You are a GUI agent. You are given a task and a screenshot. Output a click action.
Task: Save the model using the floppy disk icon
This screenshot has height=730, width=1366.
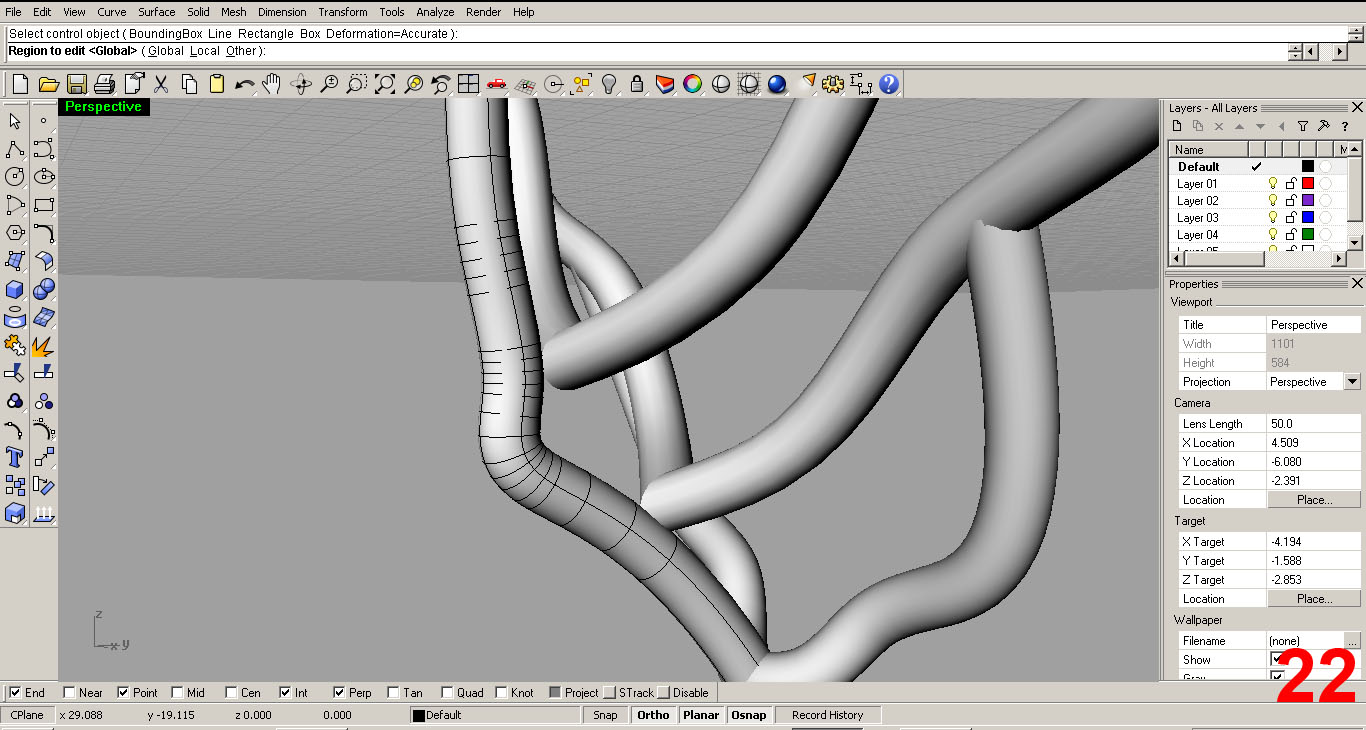click(x=76, y=84)
